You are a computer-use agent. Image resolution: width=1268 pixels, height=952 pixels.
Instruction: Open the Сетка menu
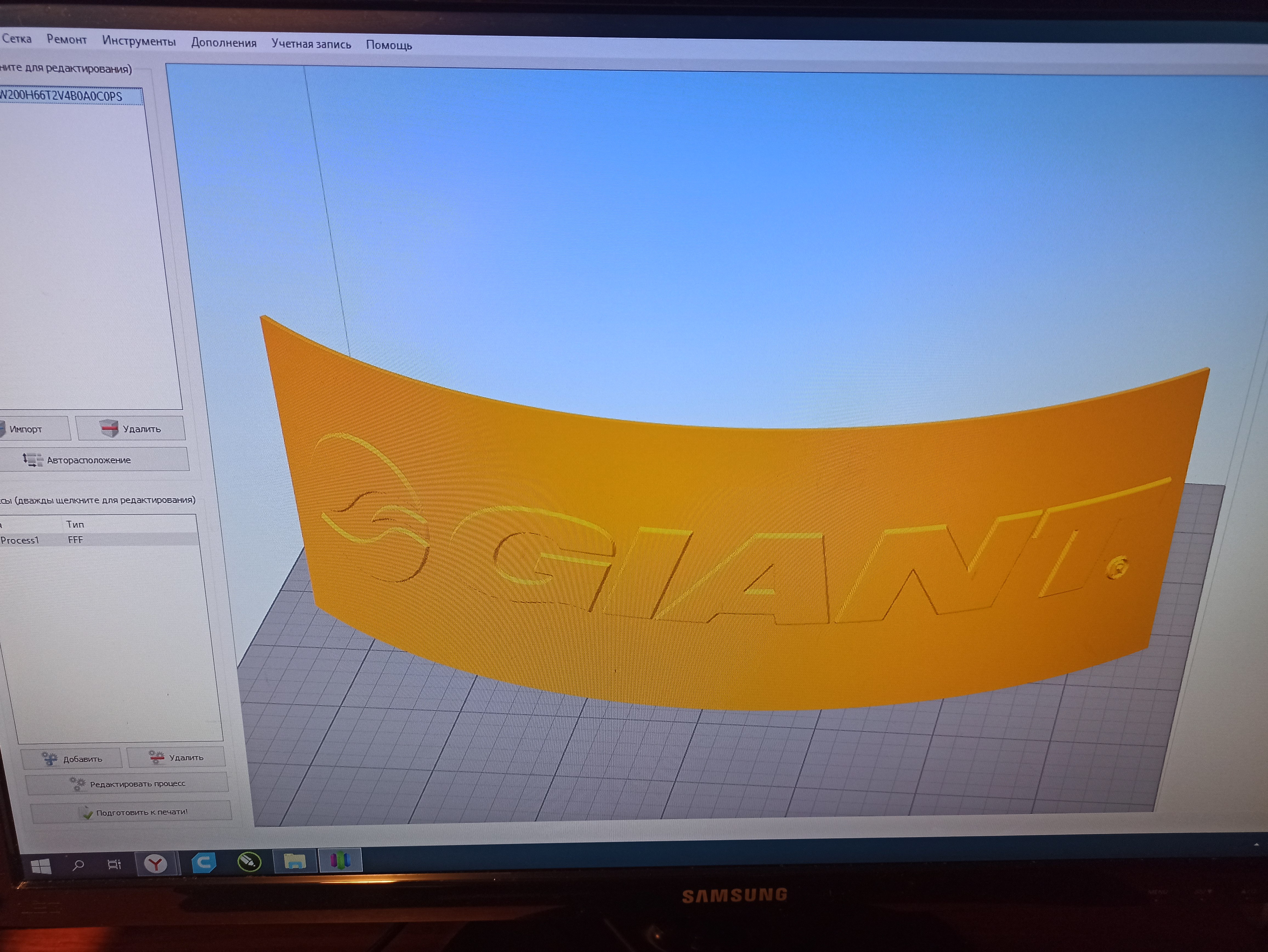pos(17,39)
